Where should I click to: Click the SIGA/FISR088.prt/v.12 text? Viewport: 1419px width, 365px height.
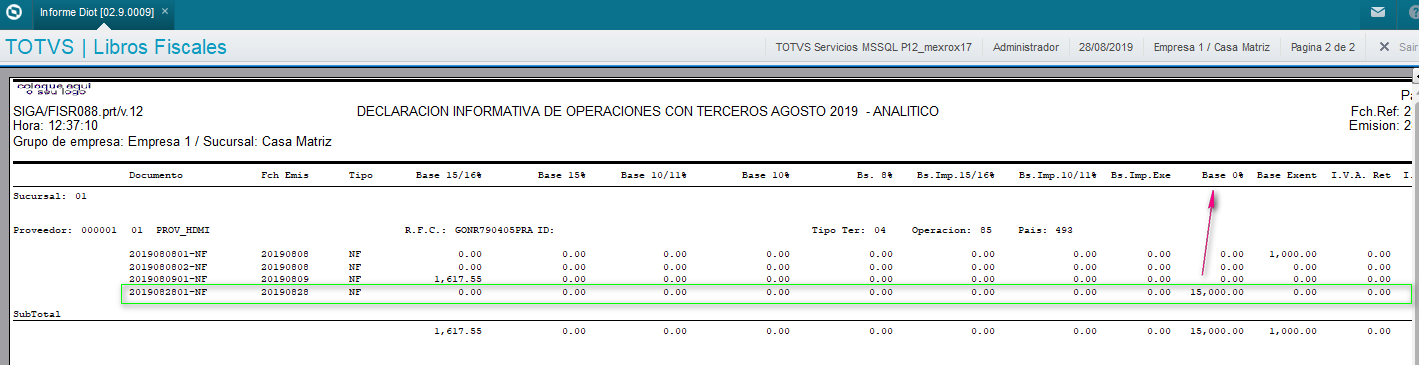78,111
